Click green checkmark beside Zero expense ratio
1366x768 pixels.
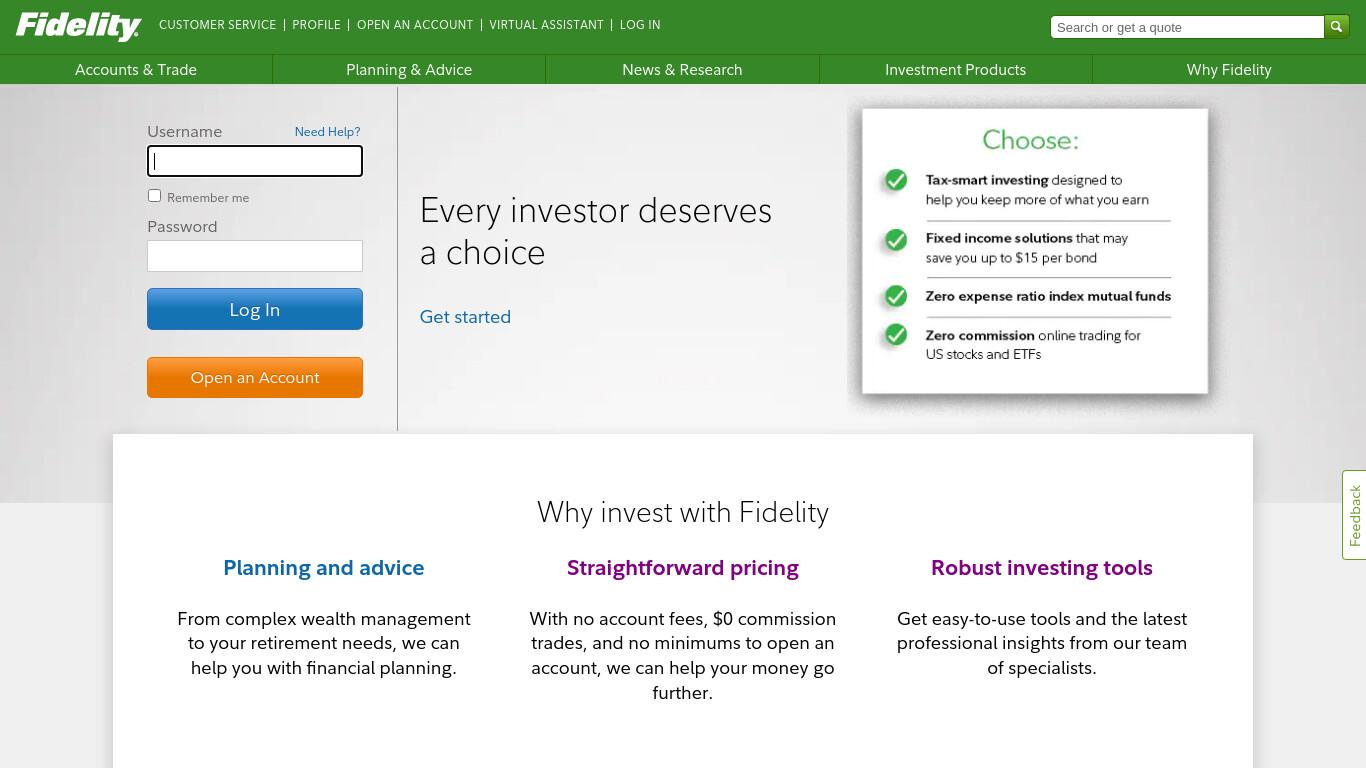pyautogui.click(x=896, y=296)
